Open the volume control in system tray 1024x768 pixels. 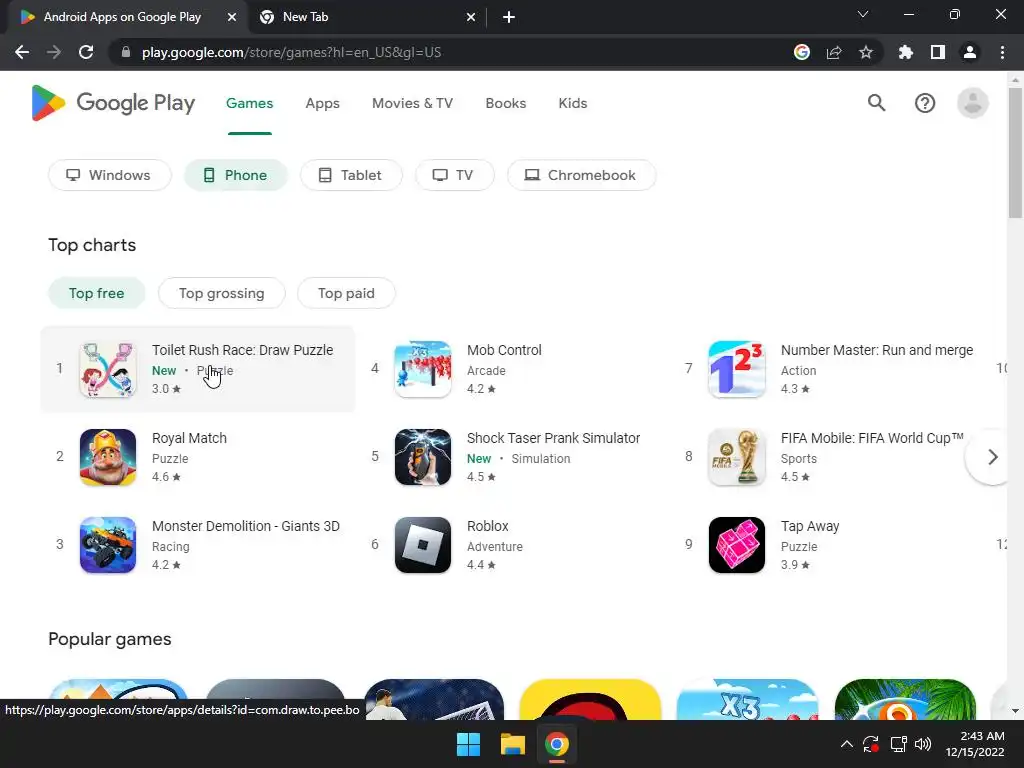click(x=923, y=744)
